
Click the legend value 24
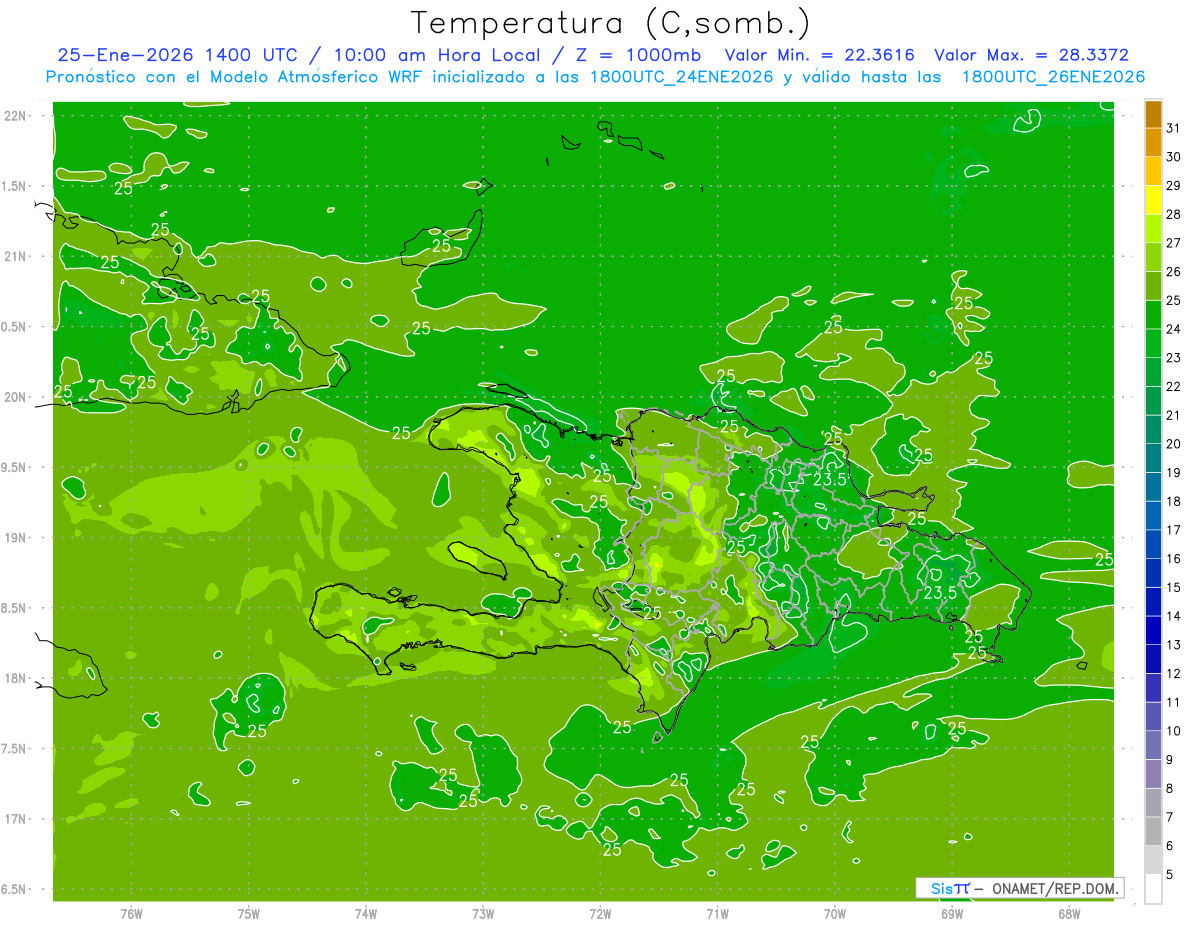(x=1173, y=329)
